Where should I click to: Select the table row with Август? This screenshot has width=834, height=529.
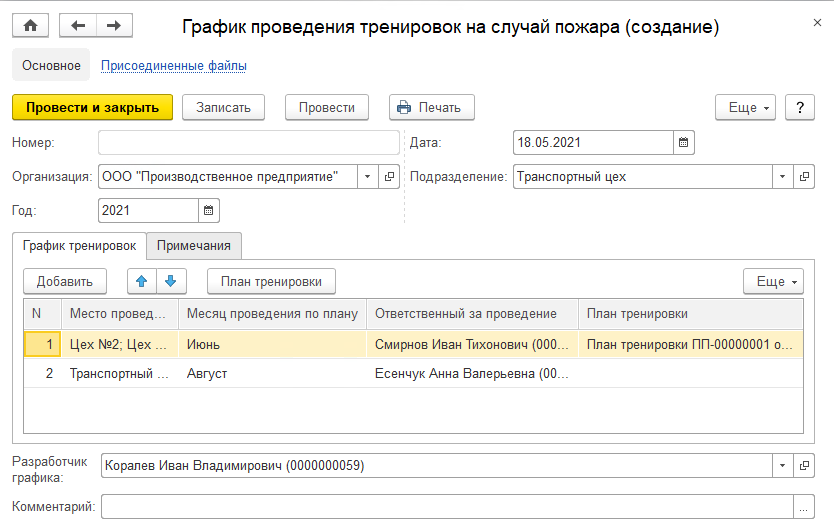pos(270,374)
